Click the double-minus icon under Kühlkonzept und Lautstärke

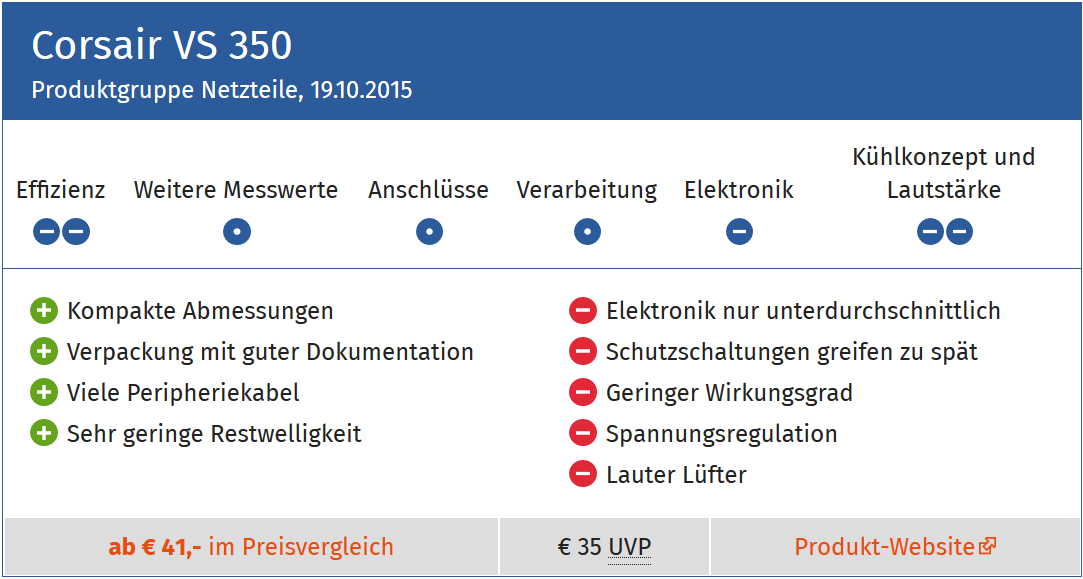[945, 231]
